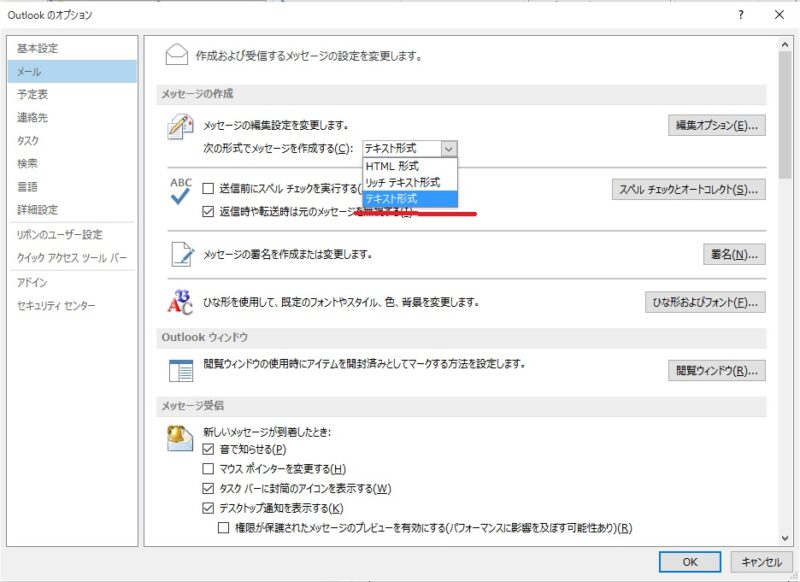Click the new message bell envelope icon
800x582 pixels.
(180, 438)
